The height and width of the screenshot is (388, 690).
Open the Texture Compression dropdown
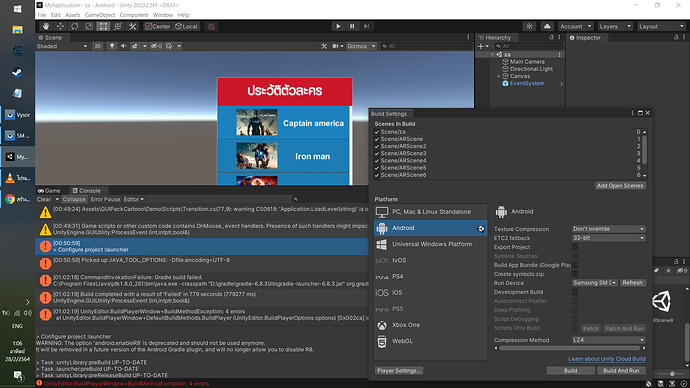[x=609, y=229]
